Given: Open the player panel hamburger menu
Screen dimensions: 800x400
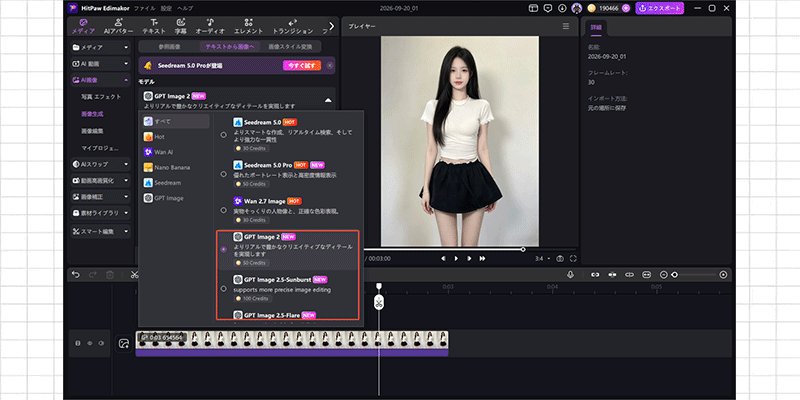Looking at the screenshot, I should tap(566, 26).
